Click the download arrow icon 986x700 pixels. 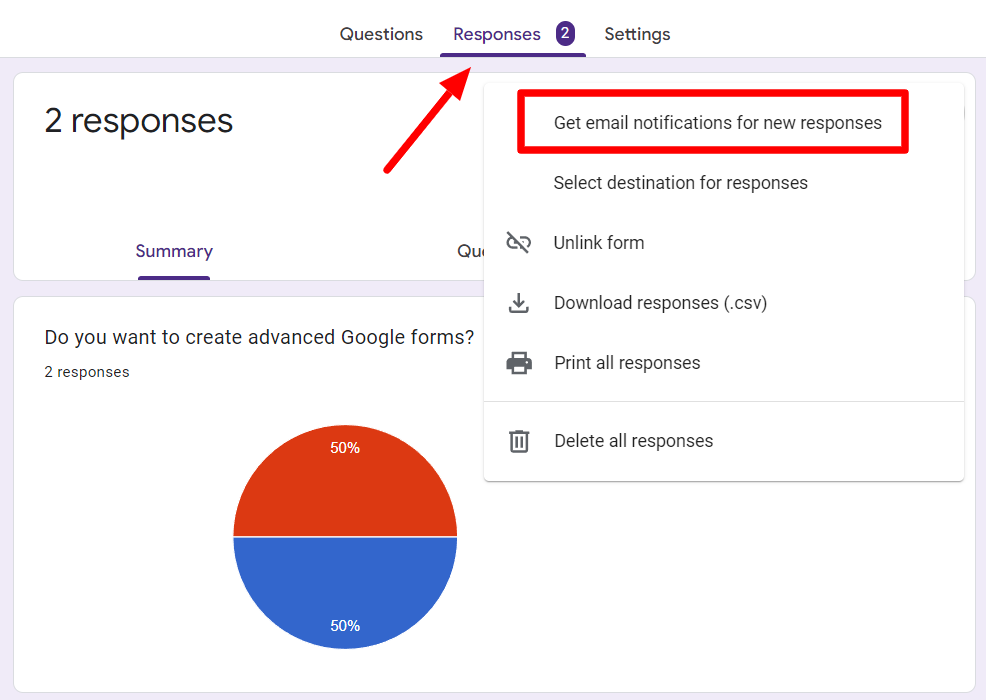[x=519, y=303]
